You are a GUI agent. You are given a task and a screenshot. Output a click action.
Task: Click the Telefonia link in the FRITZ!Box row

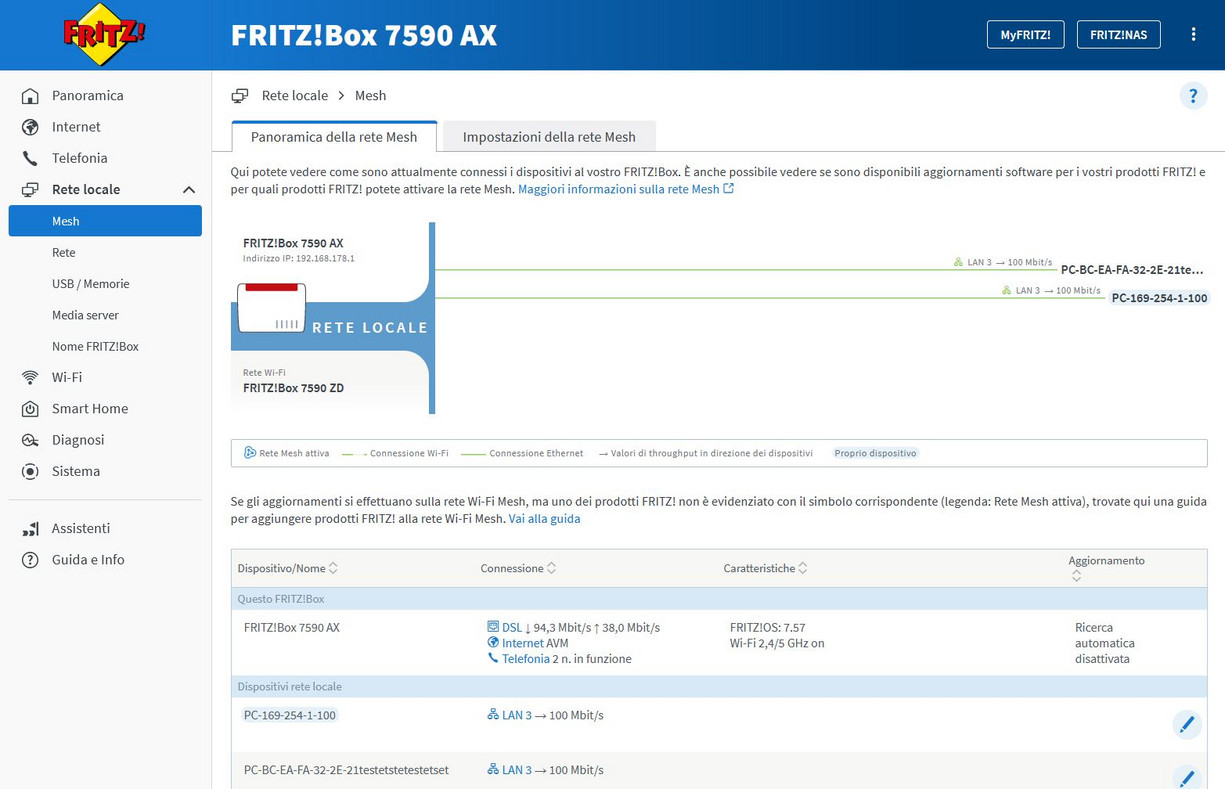526,659
